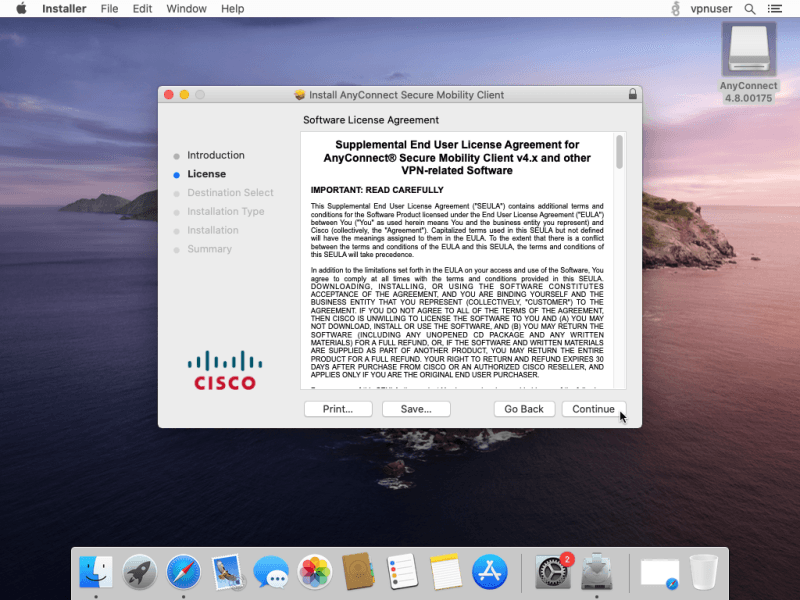
Task: Launch Safari from the Dock
Action: pos(184,573)
